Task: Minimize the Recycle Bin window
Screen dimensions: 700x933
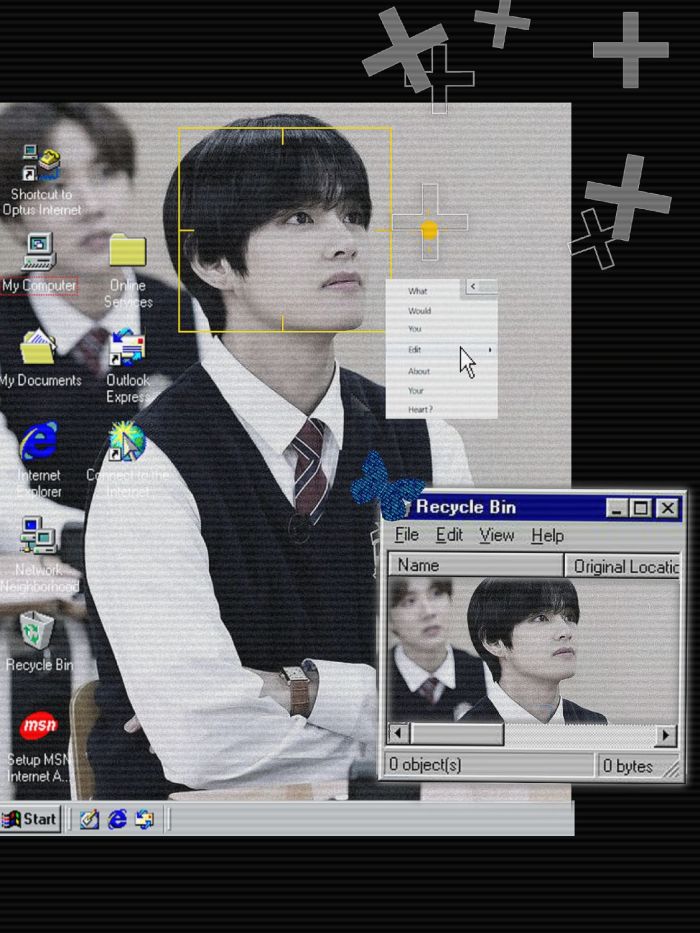Action: (617, 508)
